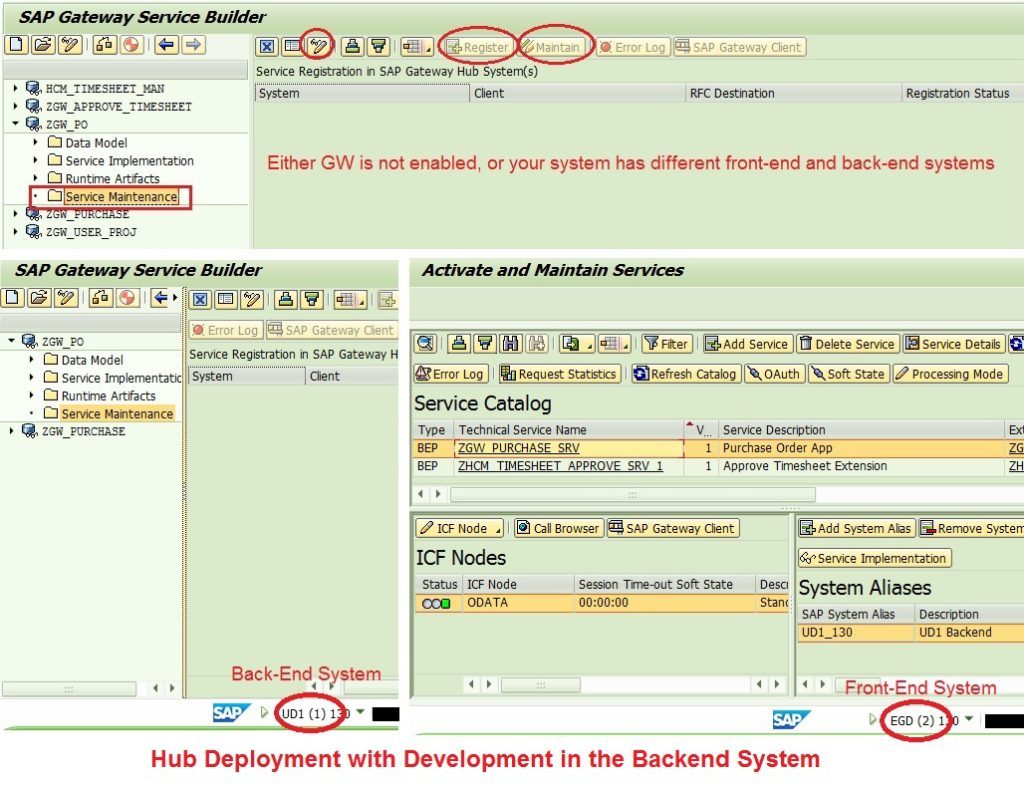Click the left-hand Display/Change pencil in top Service Builder
Image resolution: width=1024 pixels, height=787 pixels.
(x=70, y=45)
